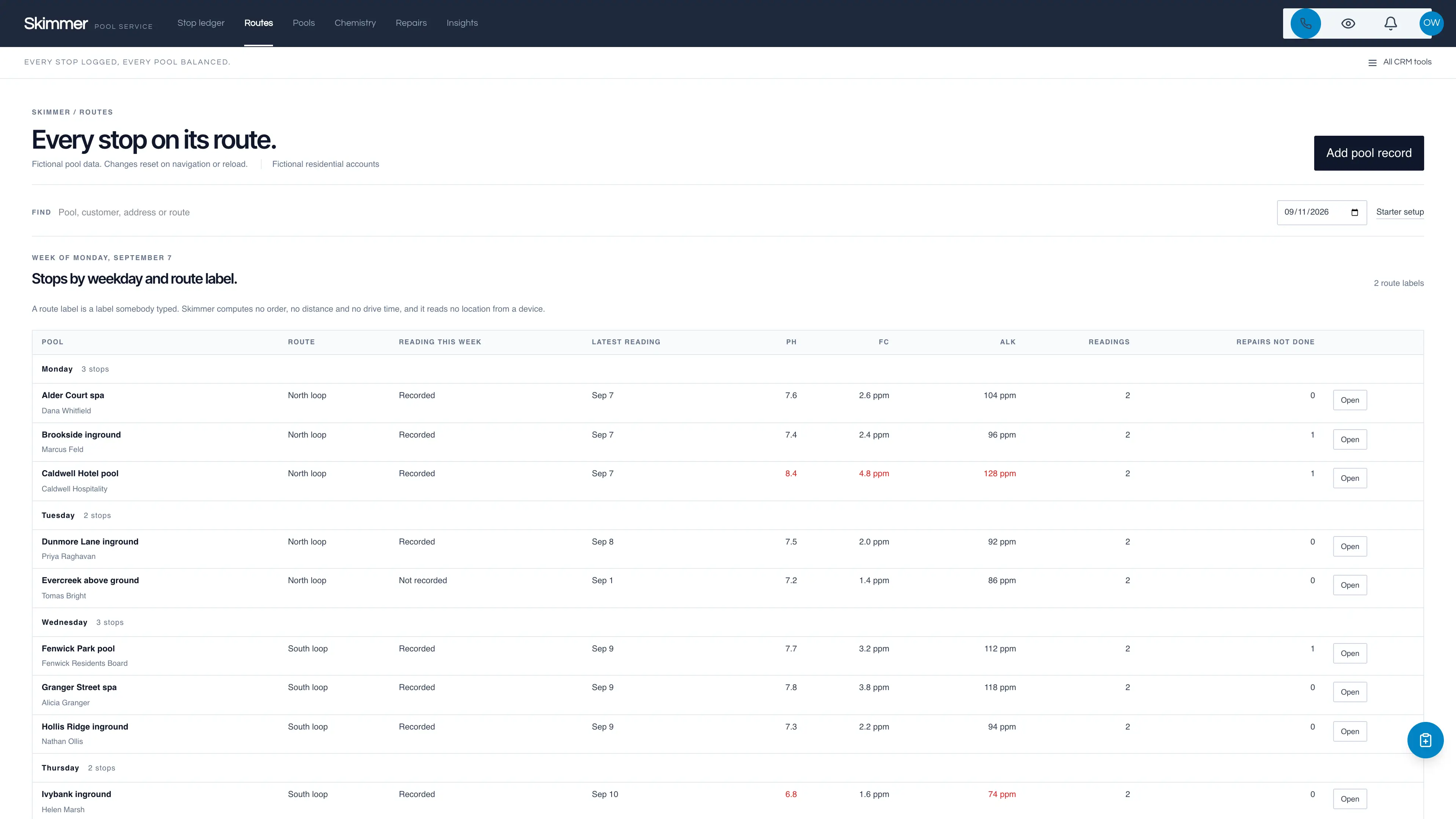View the Insights tab
This screenshot has width=1456, height=819.
point(462,23)
